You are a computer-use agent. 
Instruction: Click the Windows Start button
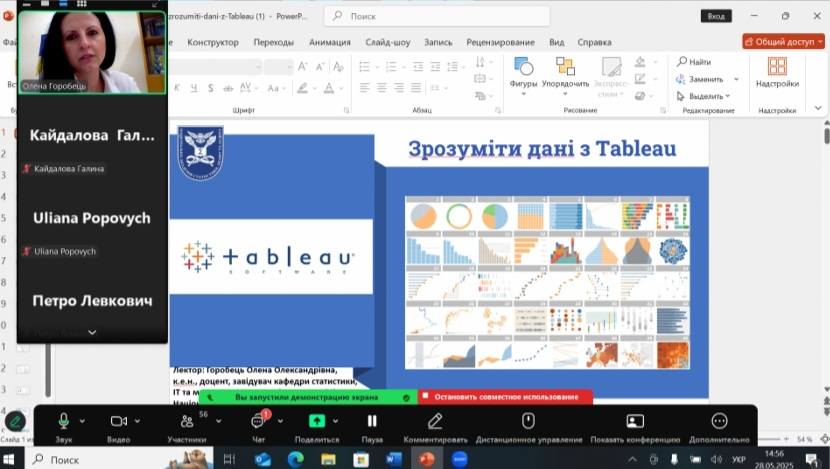11,459
